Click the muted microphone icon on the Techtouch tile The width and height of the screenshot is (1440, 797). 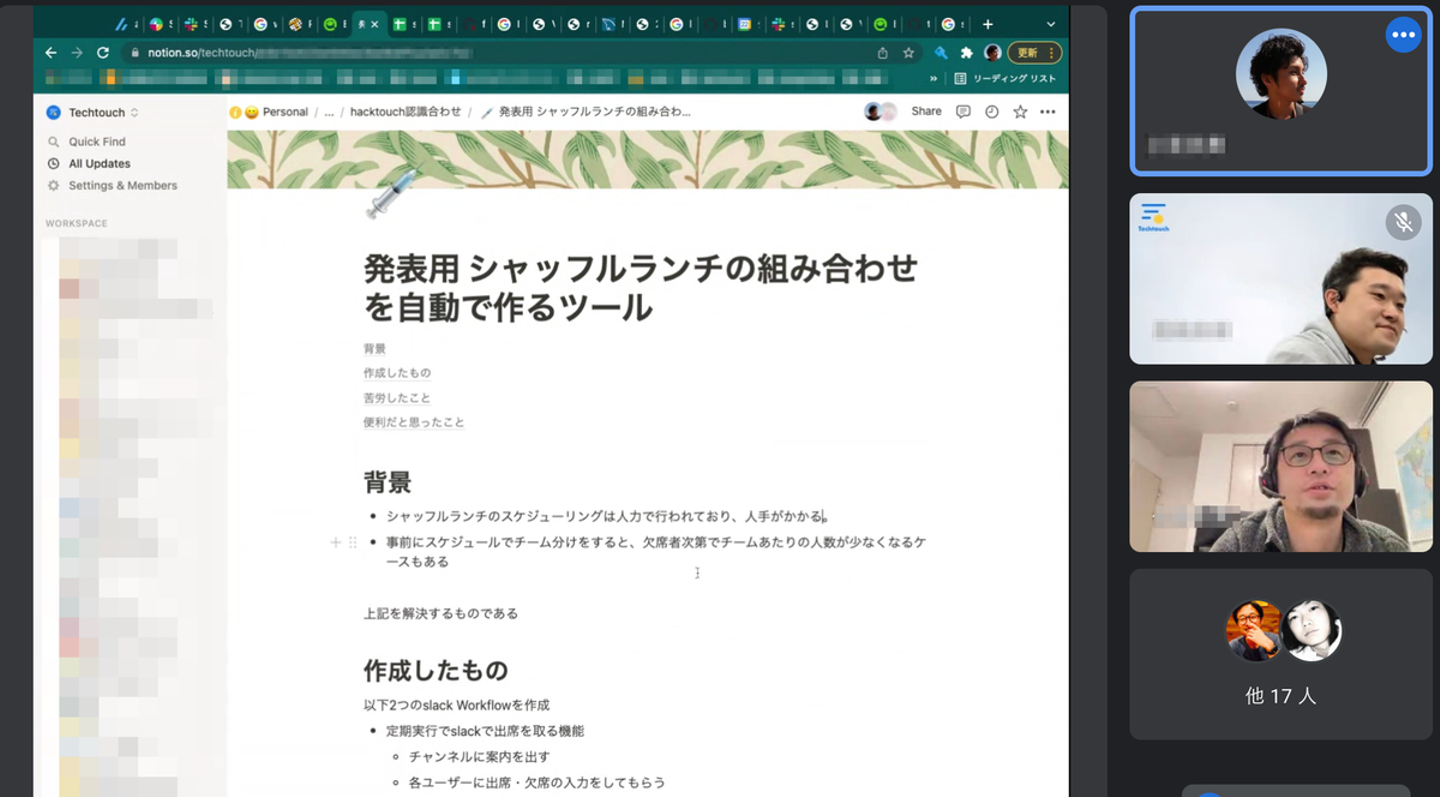[x=1403, y=222]
